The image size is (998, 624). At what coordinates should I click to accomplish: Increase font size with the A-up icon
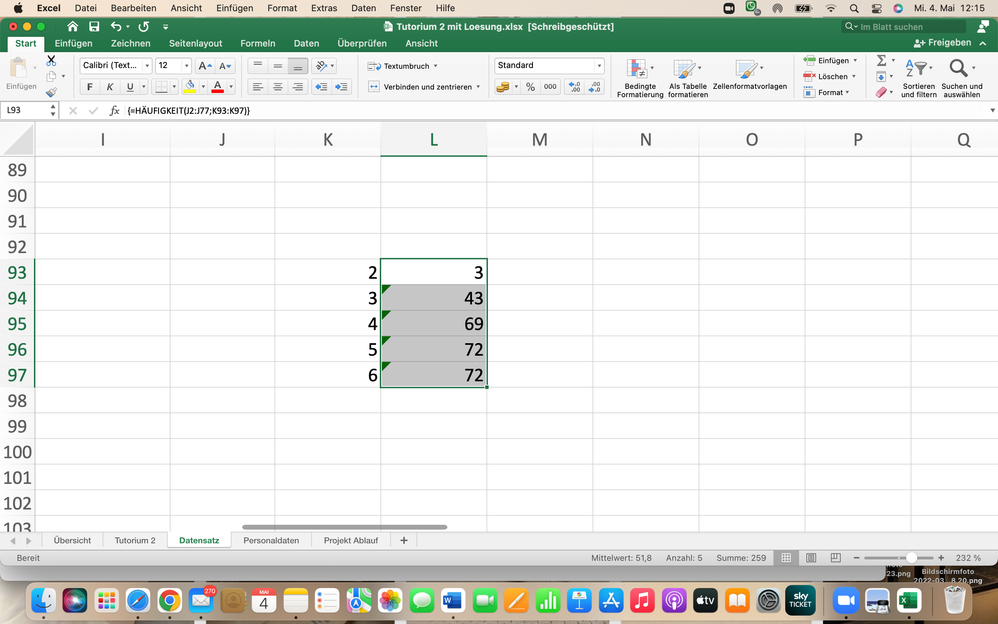pos(204,66)
